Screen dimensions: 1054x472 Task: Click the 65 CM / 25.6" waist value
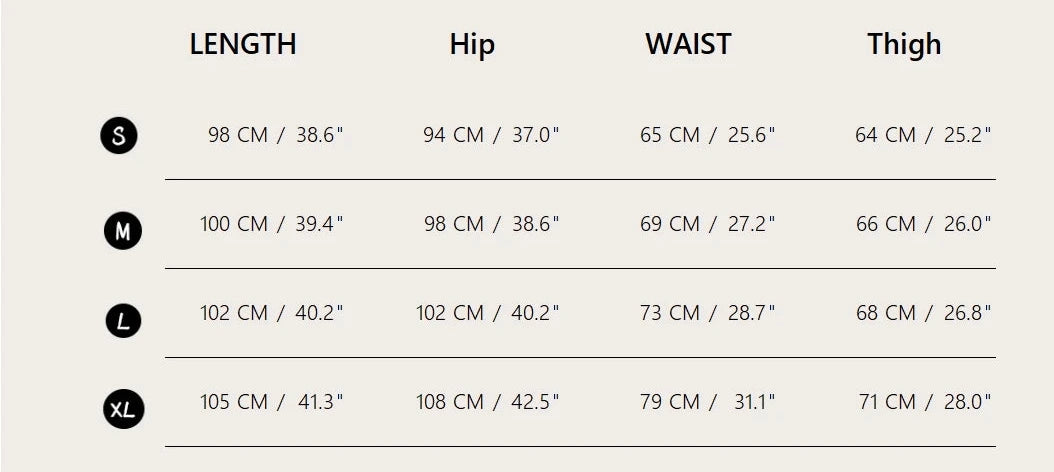707,135
